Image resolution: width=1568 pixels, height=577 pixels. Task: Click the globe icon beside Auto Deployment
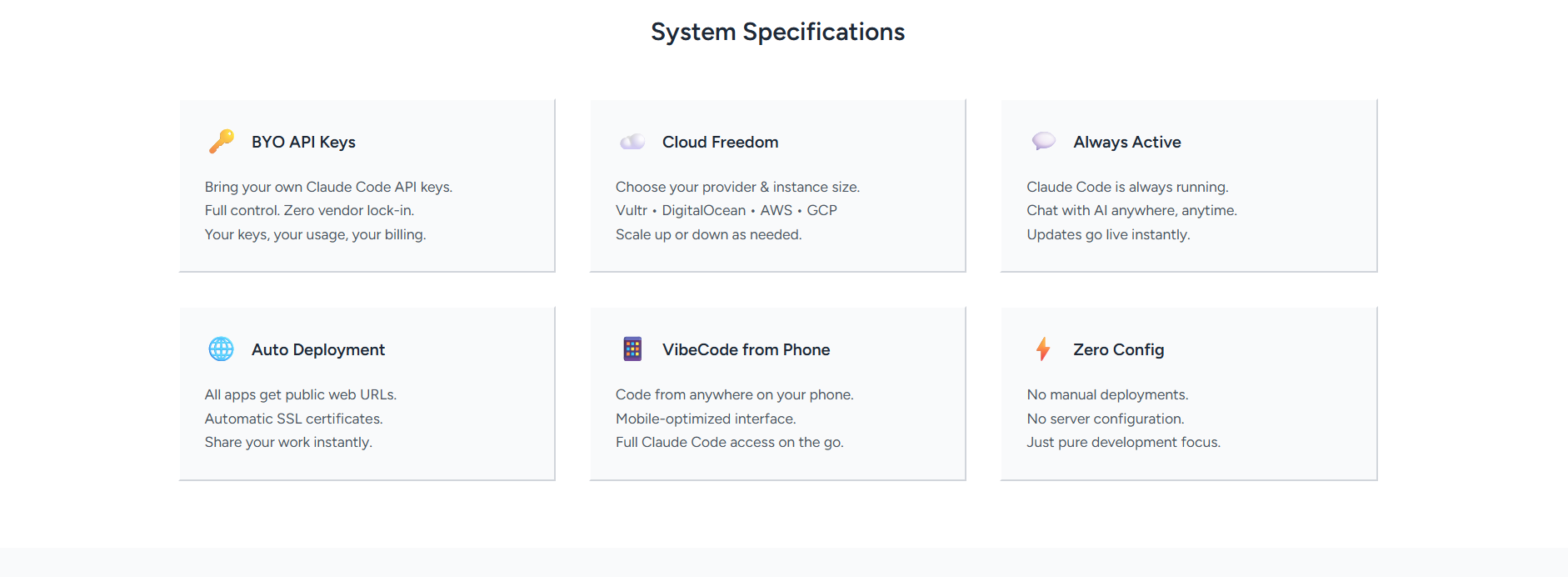(x=221, y=349)
